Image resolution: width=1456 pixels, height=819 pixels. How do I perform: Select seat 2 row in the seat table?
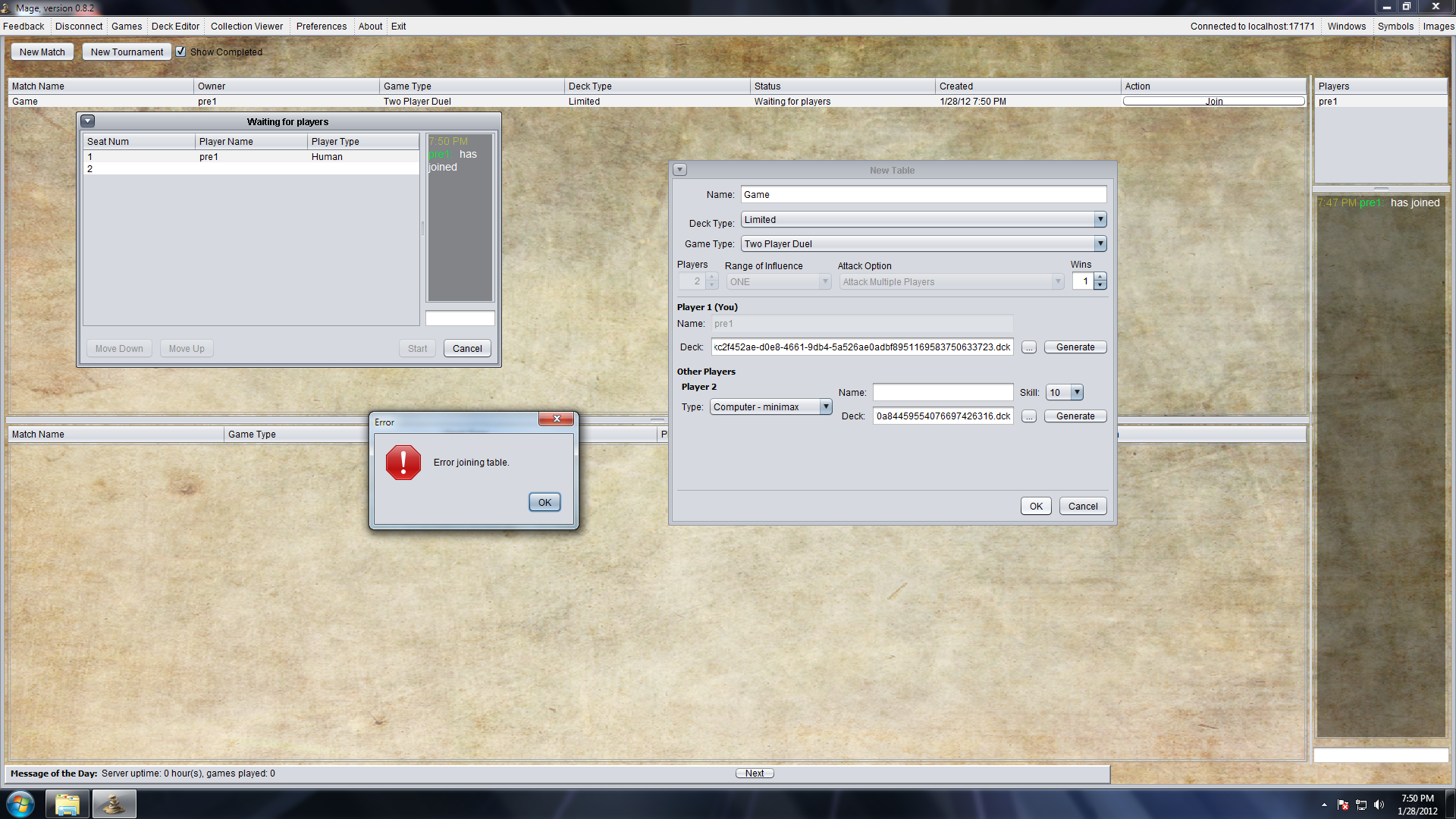coord(251,169)
